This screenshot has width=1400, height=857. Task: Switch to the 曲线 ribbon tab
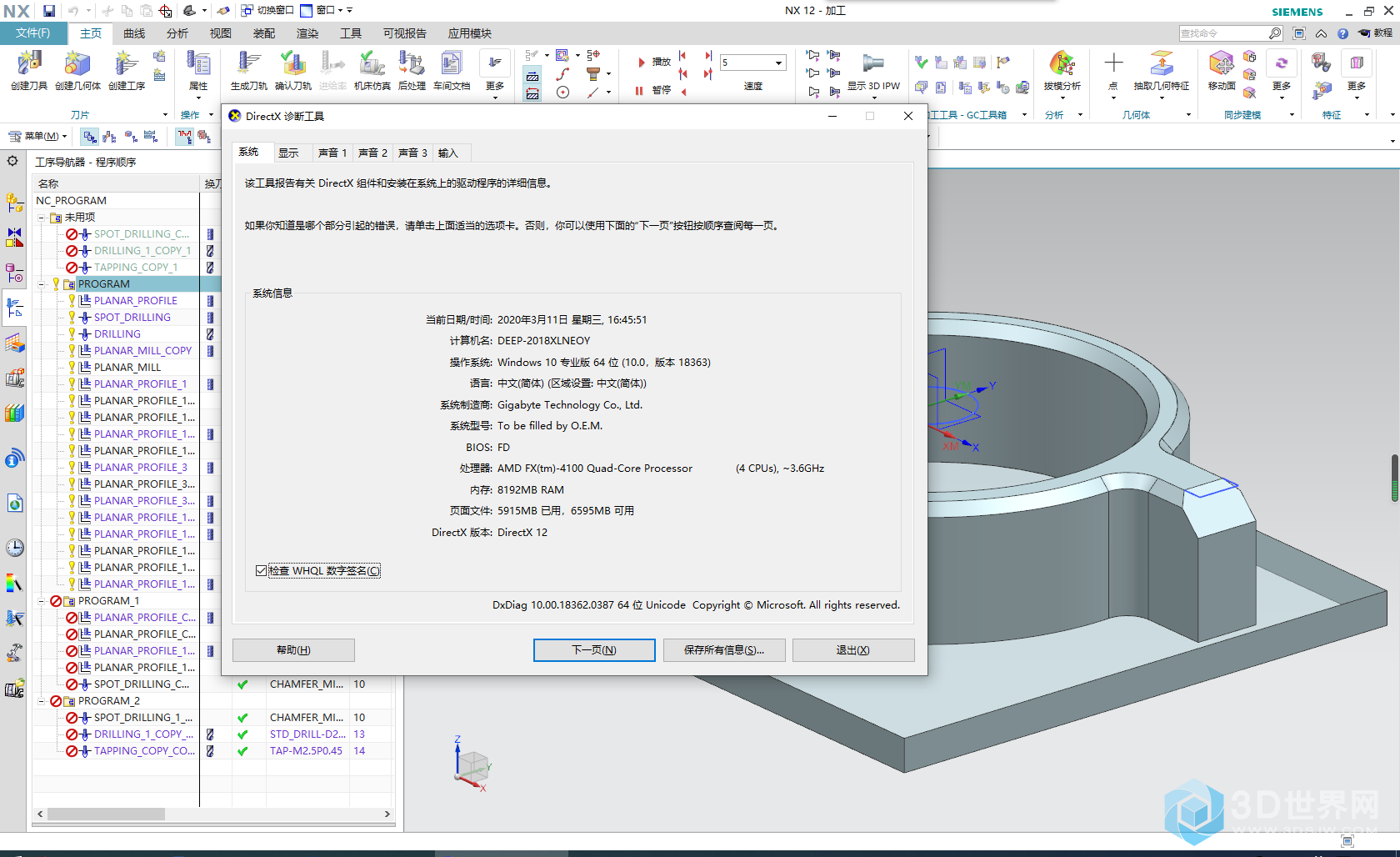(x=134, y=33)
